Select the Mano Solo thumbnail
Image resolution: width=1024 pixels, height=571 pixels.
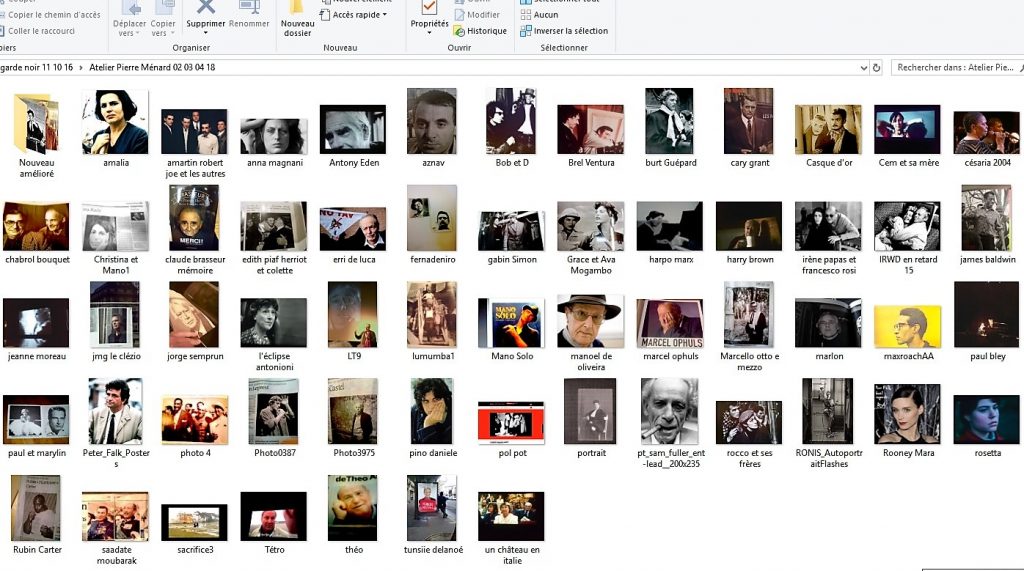pos(511,324)
